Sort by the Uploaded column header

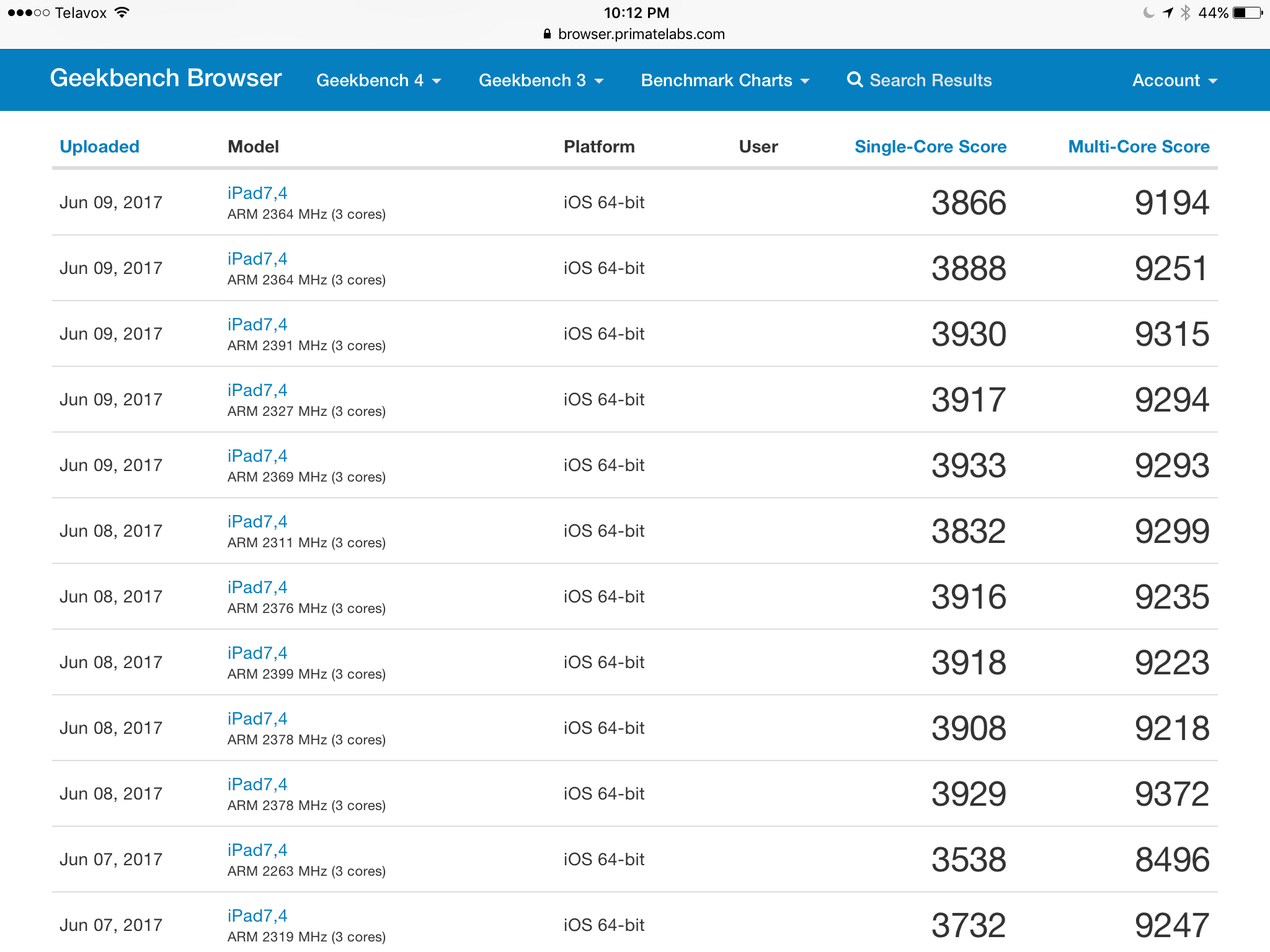coord(99,147)
